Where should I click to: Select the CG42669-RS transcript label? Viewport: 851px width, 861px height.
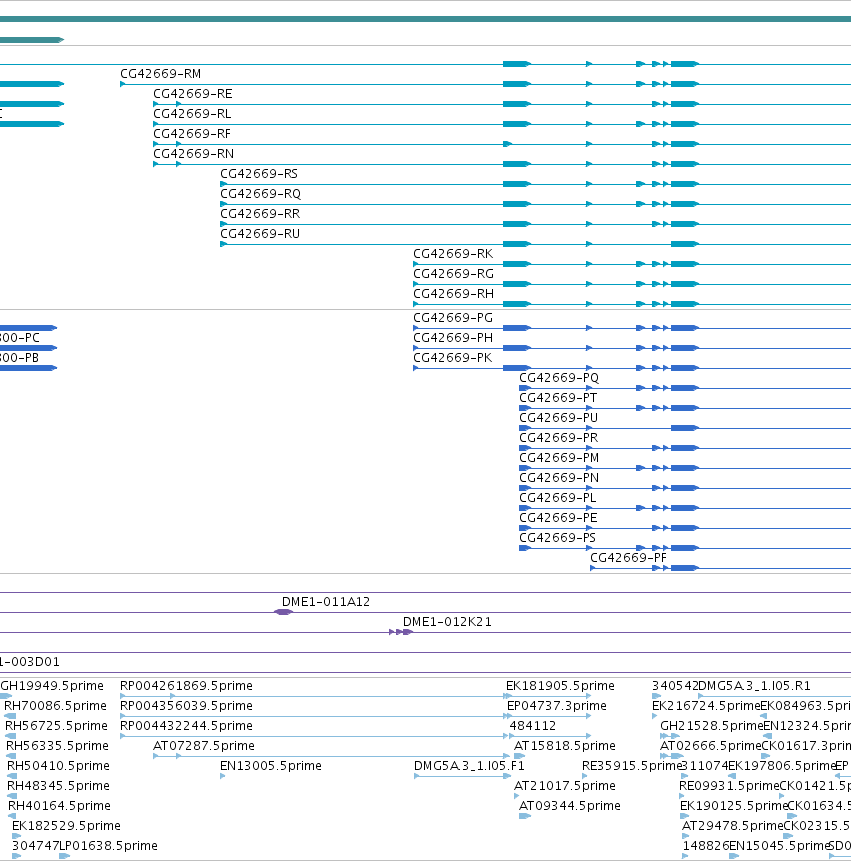pyautogui.click(x=259, y=174)
